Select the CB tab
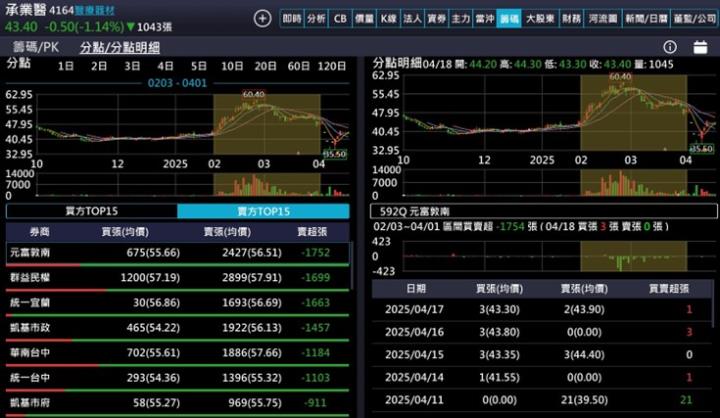 tap(340, 18)
